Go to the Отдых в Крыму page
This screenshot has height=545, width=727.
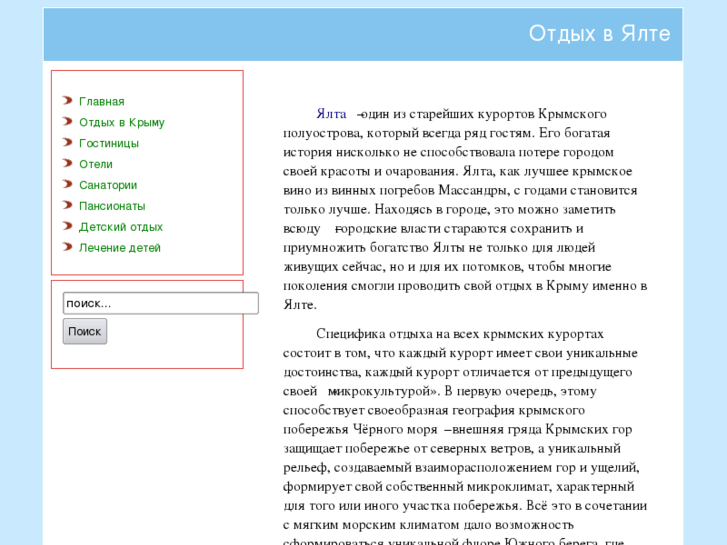122,123
